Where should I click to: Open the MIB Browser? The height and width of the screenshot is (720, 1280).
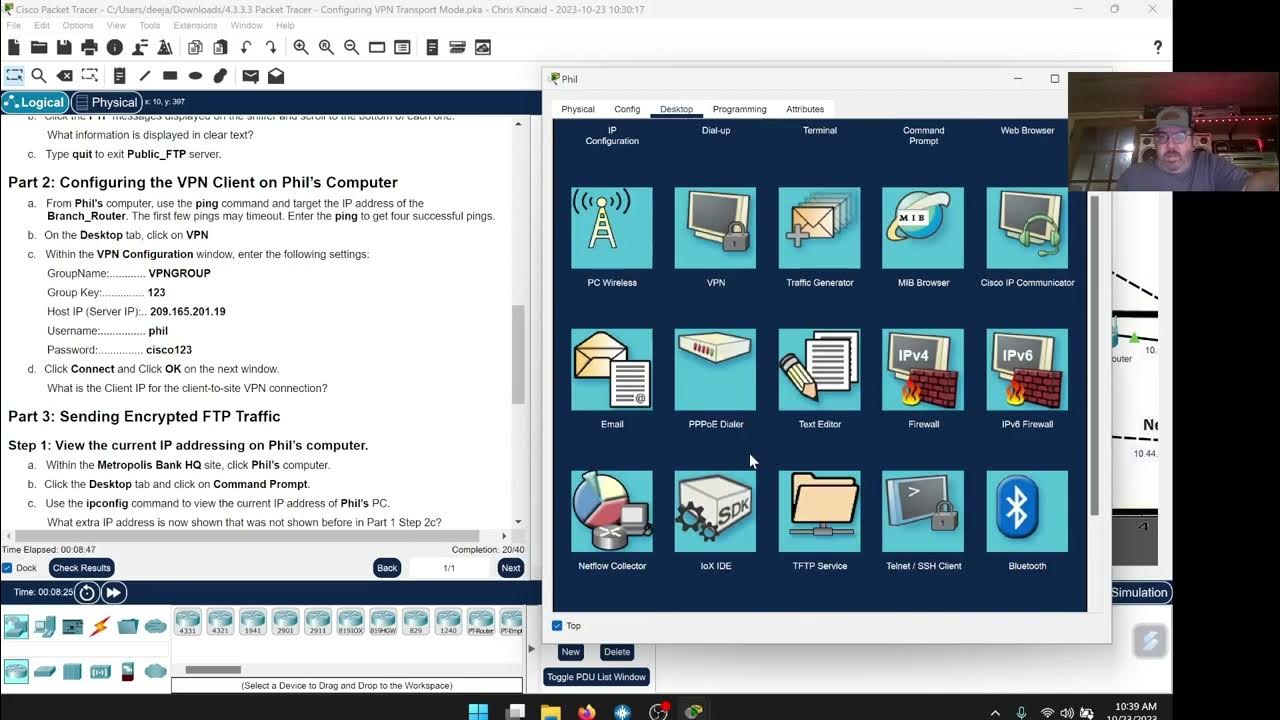923,228
